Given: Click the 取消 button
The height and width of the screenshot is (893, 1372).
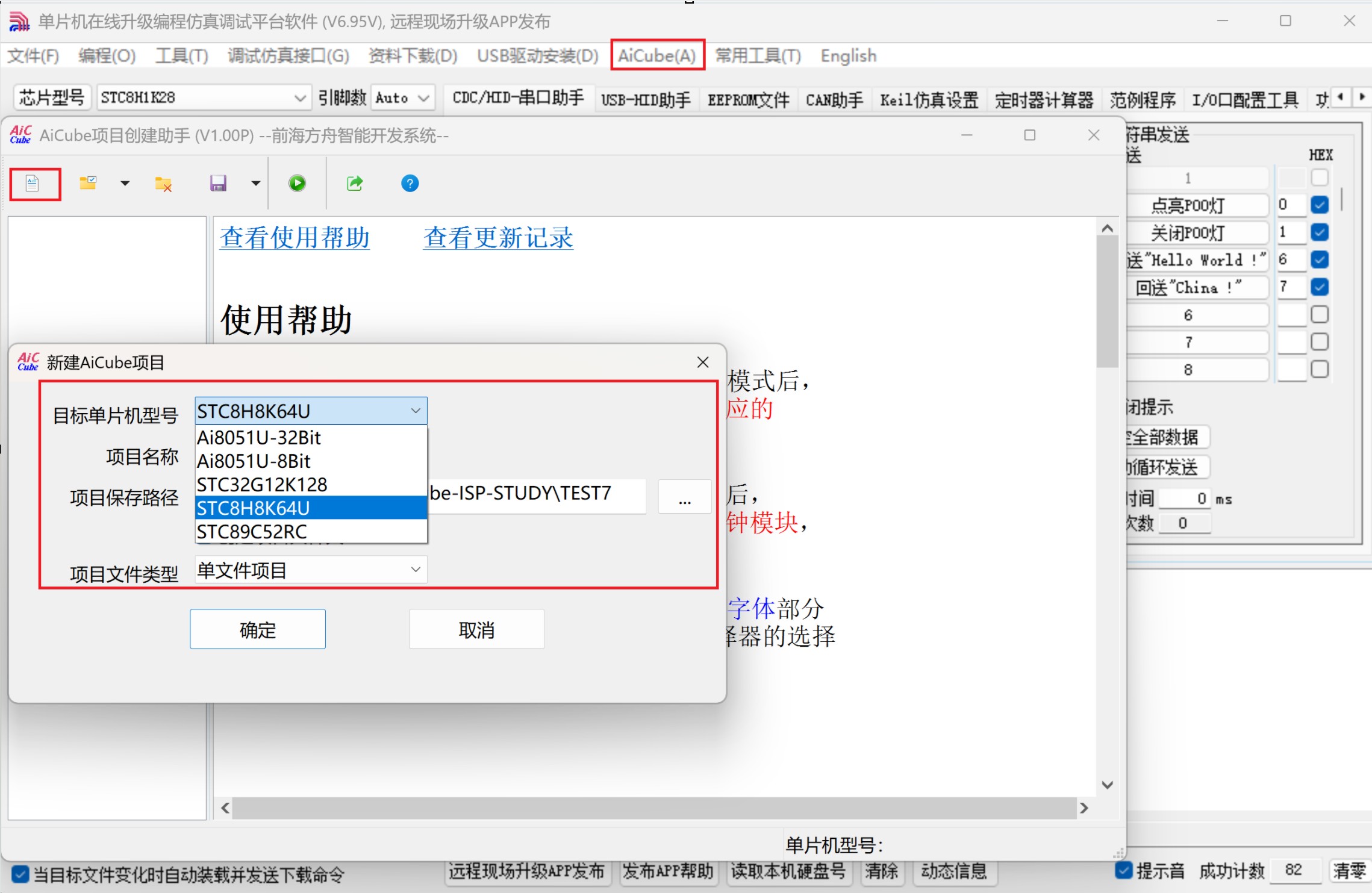Looking at the screenshot, I should pyautogui.click(x=476, y=629).
